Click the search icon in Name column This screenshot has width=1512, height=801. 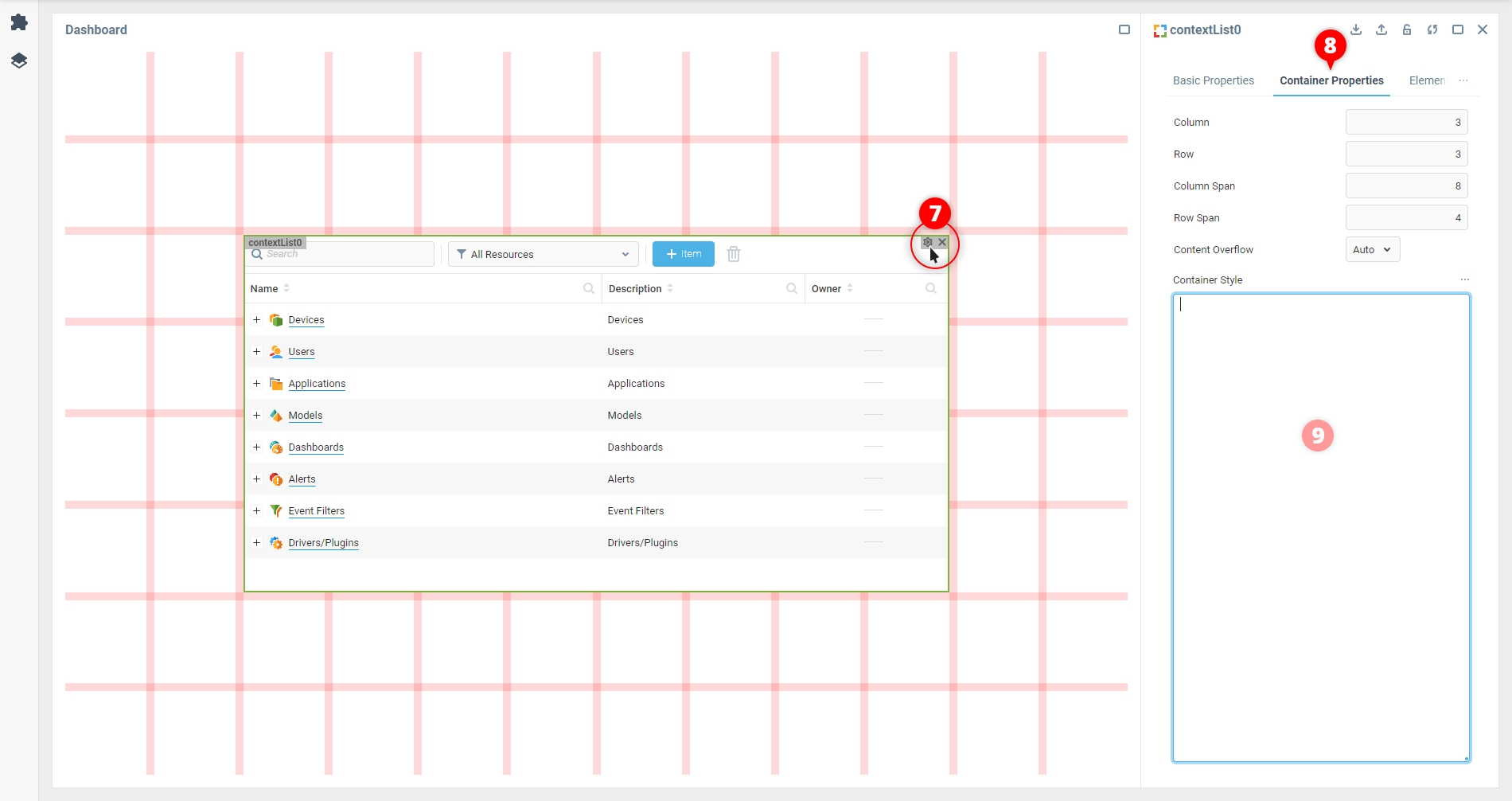[589, 288]
